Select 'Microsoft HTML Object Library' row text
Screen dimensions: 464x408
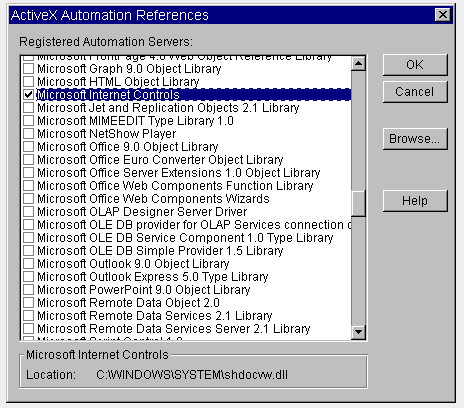coord(118,82)
